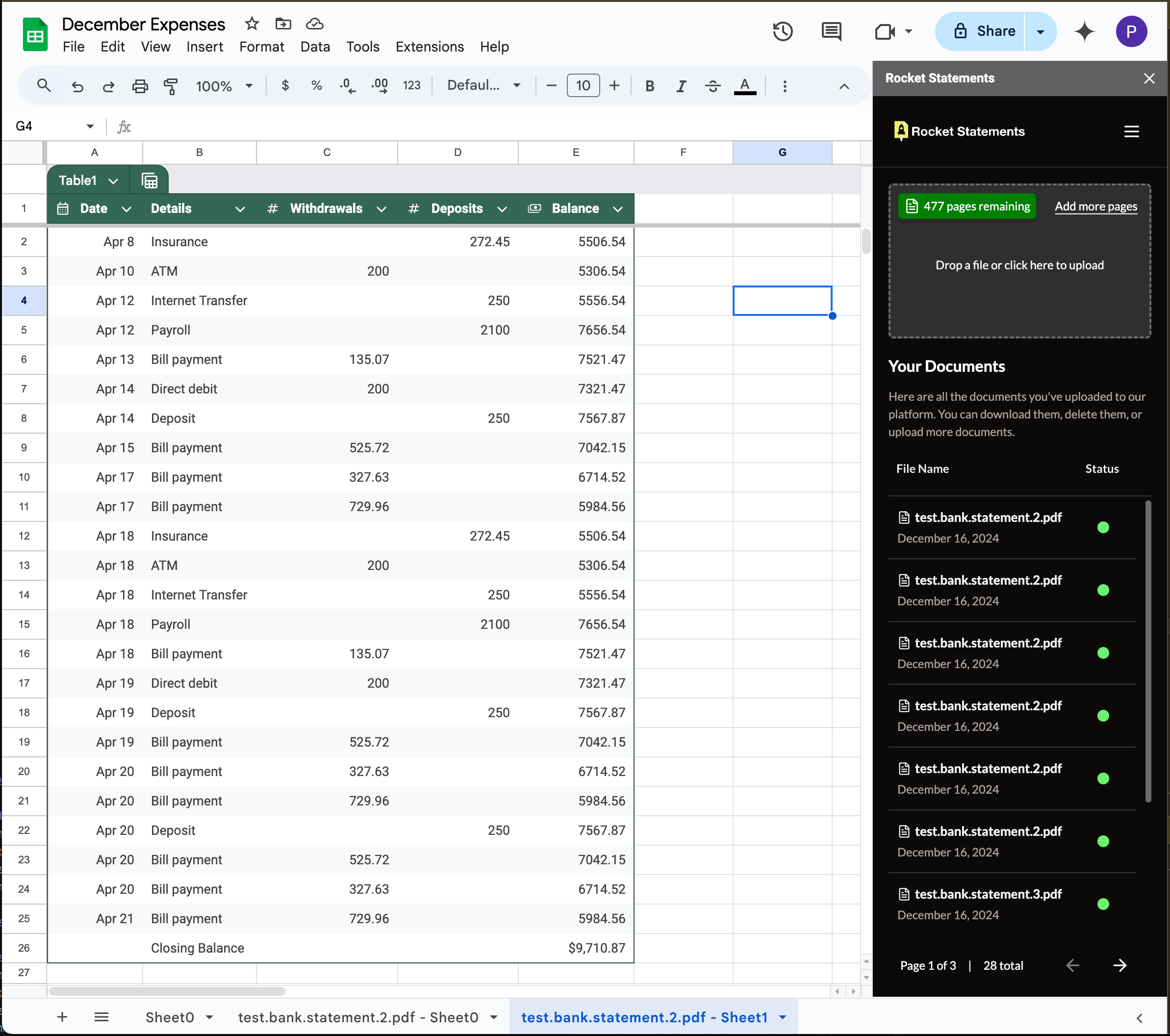Switch to the Sheet0 tab
Image resolution: width=1170 pixels, height=1036 pixels.
pos(170,1017)
